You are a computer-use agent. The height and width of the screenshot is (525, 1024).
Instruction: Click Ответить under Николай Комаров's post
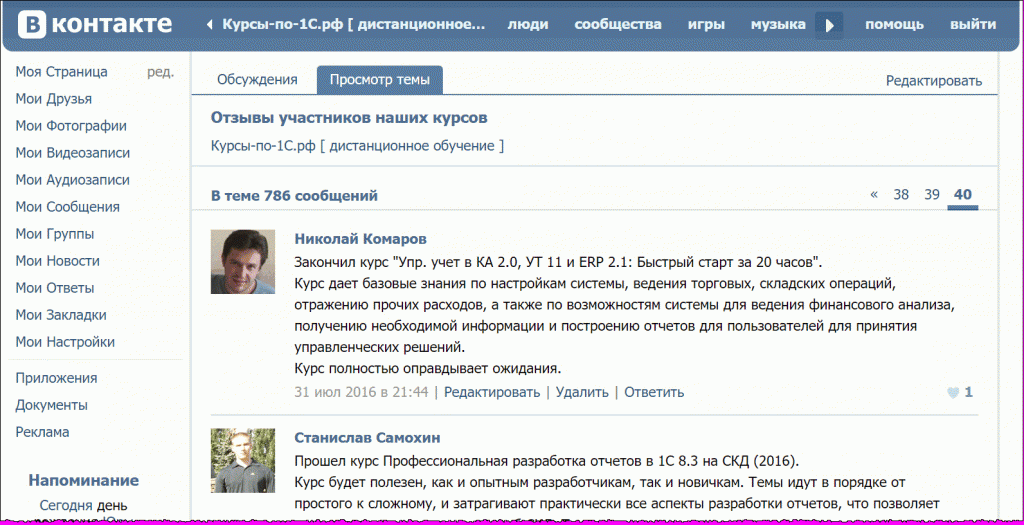click(x=654, y=392)
